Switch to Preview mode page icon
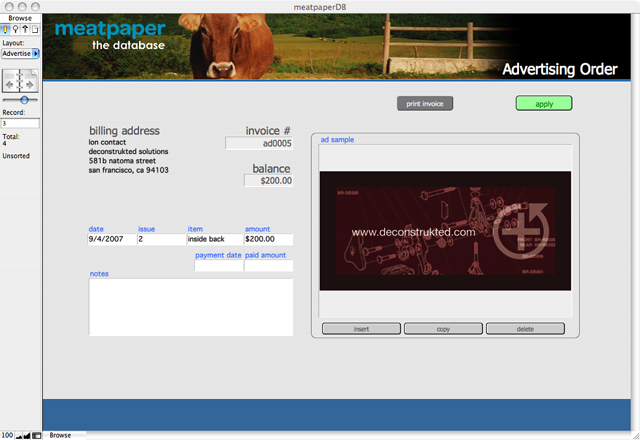 (35, 29)
